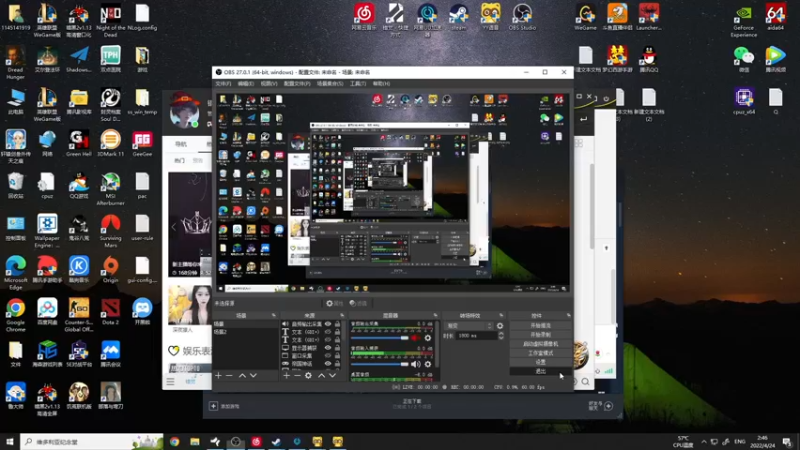Toggle visibility of 帝国神话 source
800x450 pixels.
328,364
